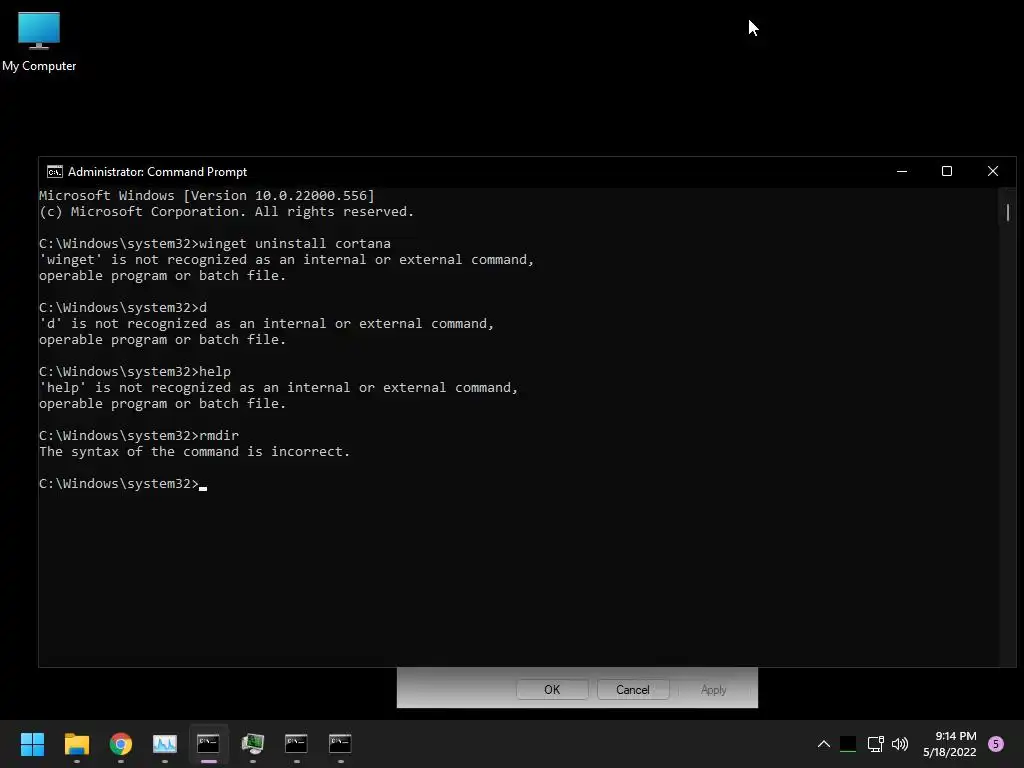Image resolution: width=1024 pixels, height=768 pixels.
Task: Open the performance monitor graph taskbar app
Action: [165, 744]
